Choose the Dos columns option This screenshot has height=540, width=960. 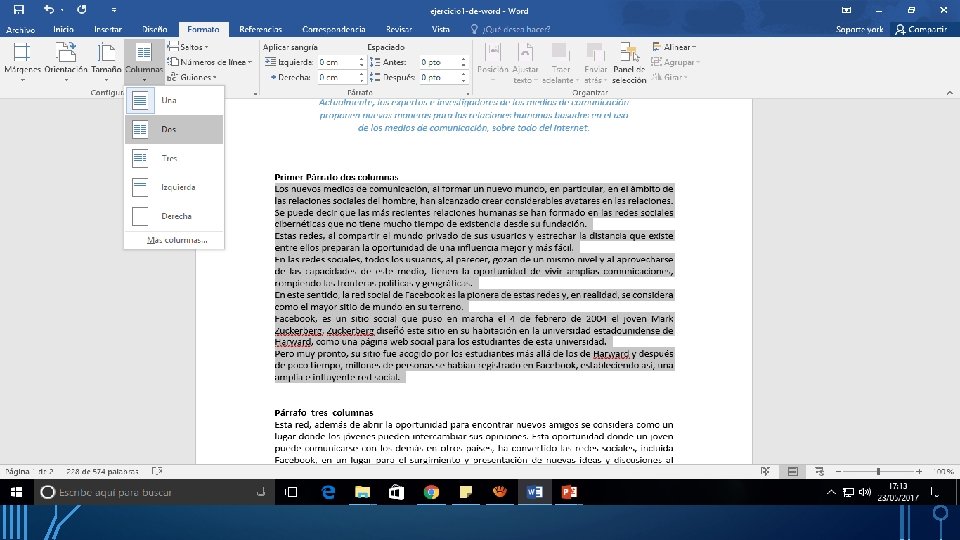coord(174,129)
